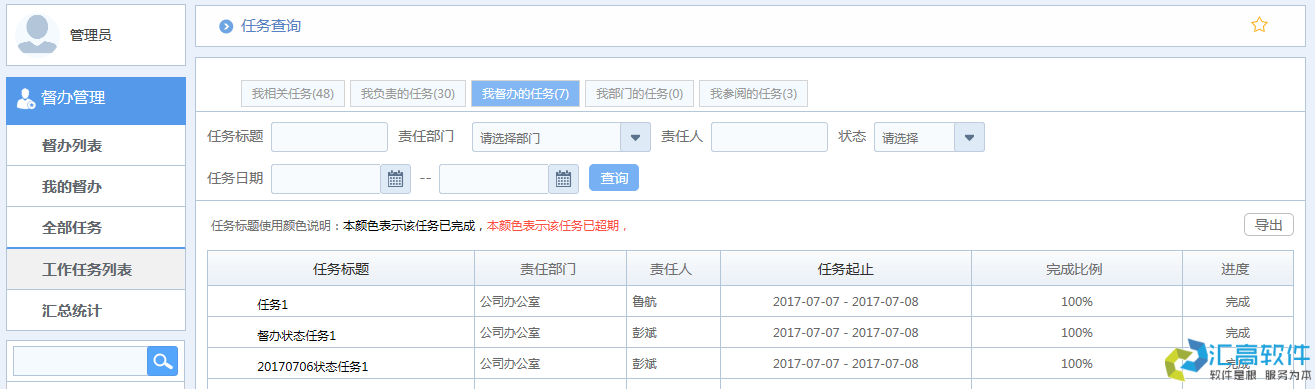This screenshot has width=1315, height=389.
Task: Click the administrator avatar picture
Action: [x=37, y=34]
